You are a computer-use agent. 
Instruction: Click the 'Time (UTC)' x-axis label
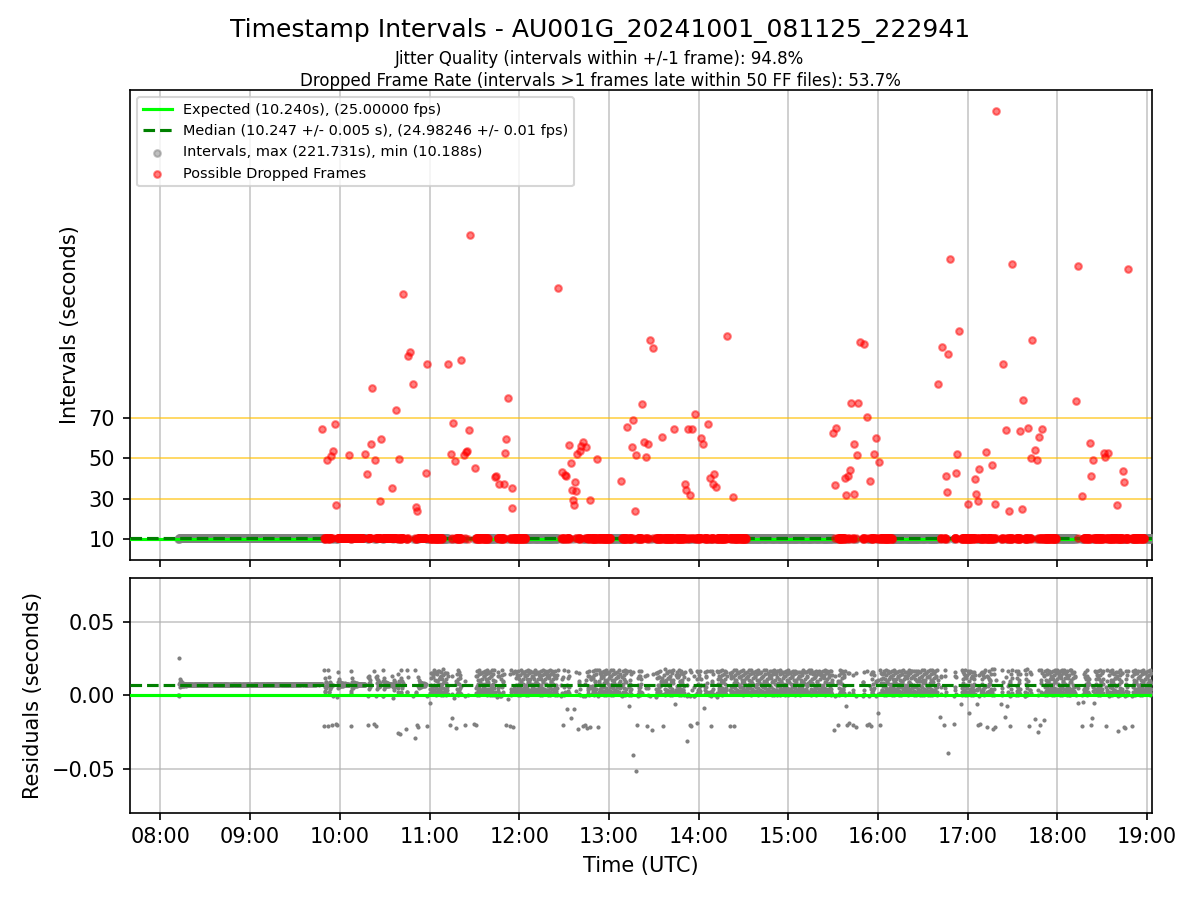pos(641,865)
